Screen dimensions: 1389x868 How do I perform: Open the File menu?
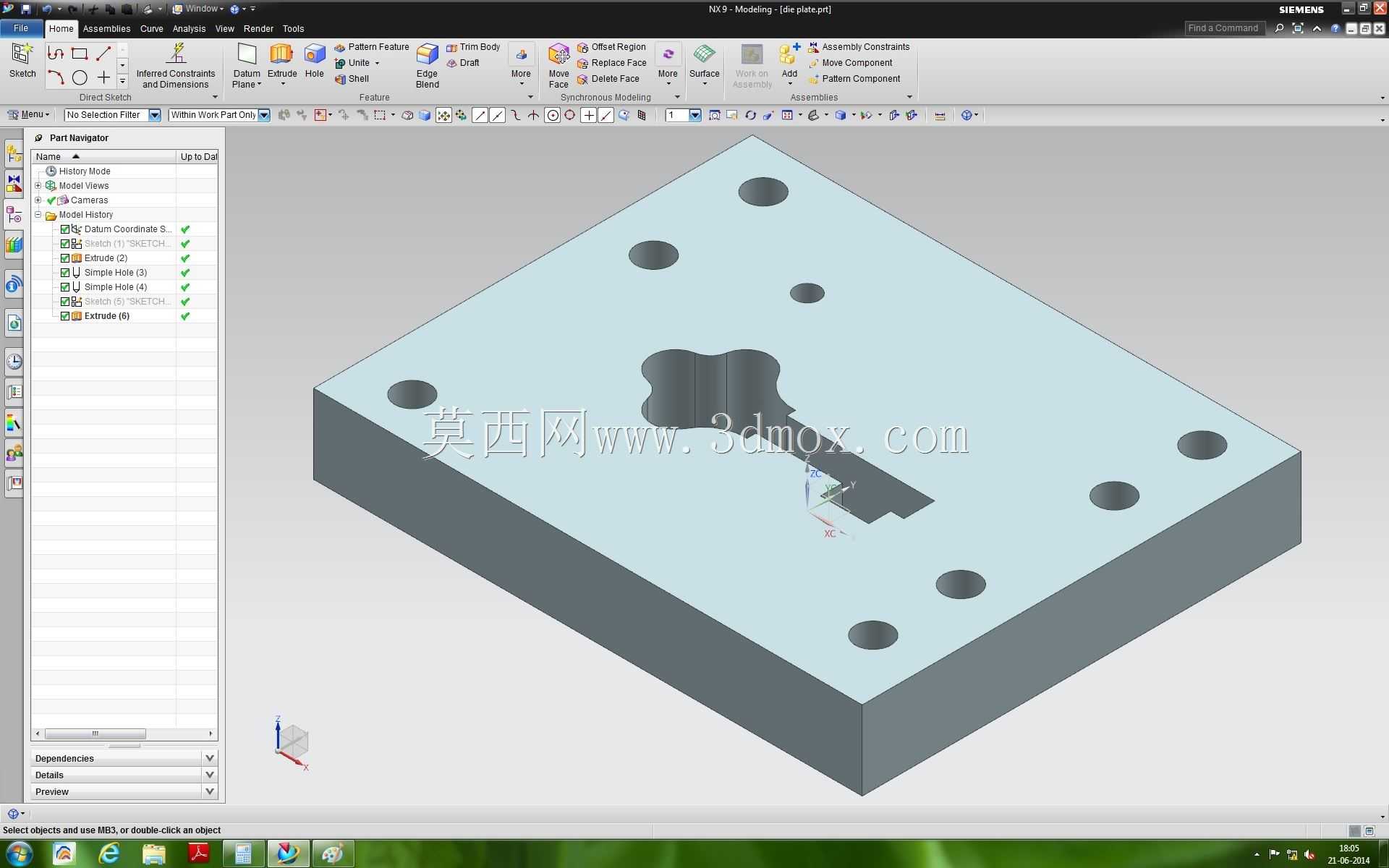[21, 28]
